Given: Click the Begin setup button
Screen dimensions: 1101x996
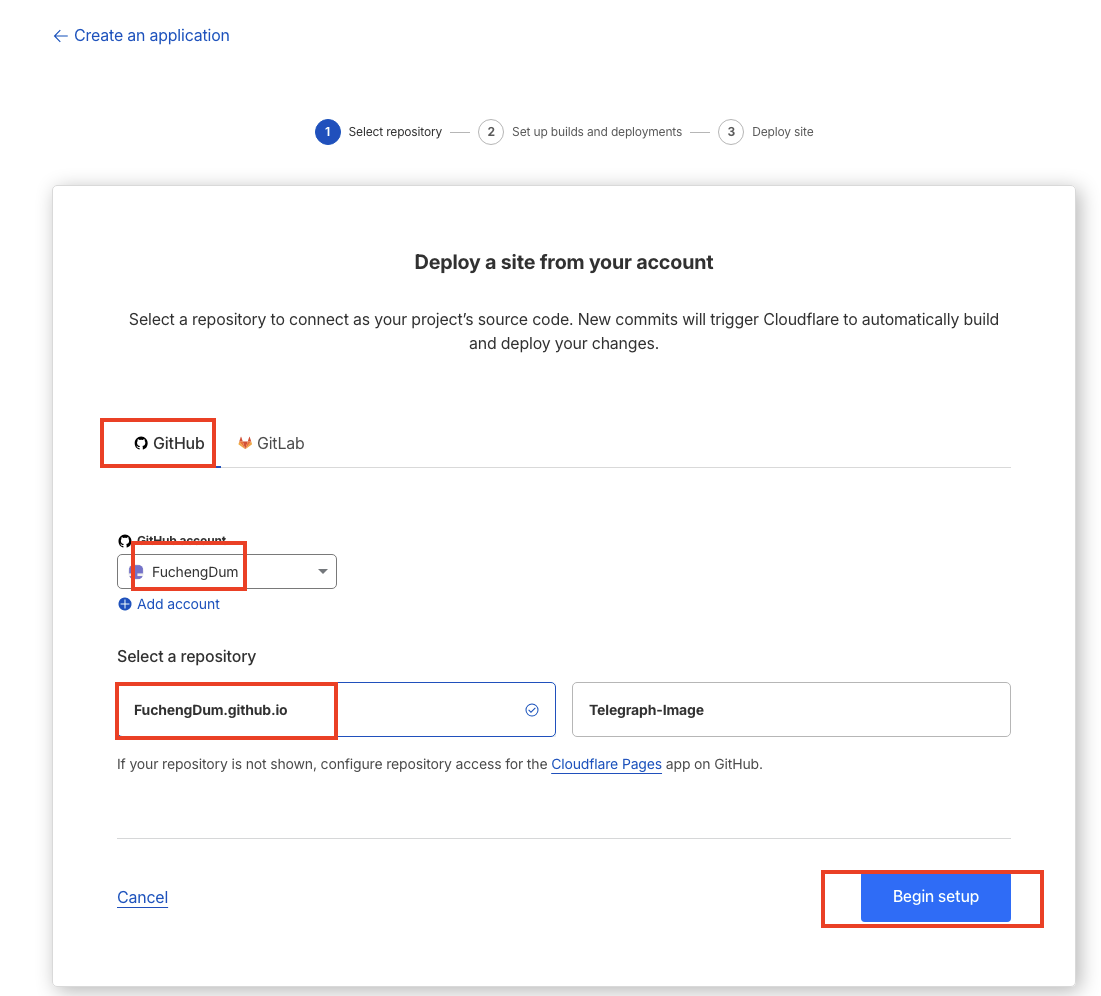Looking at the screenshot, I should [935, 897].
